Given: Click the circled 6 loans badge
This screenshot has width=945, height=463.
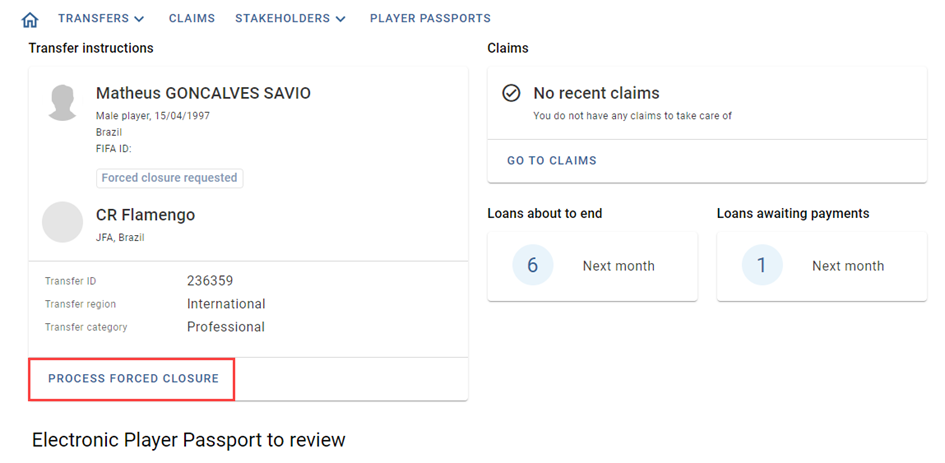Looking at the screenshot, I should pos(533,265).
